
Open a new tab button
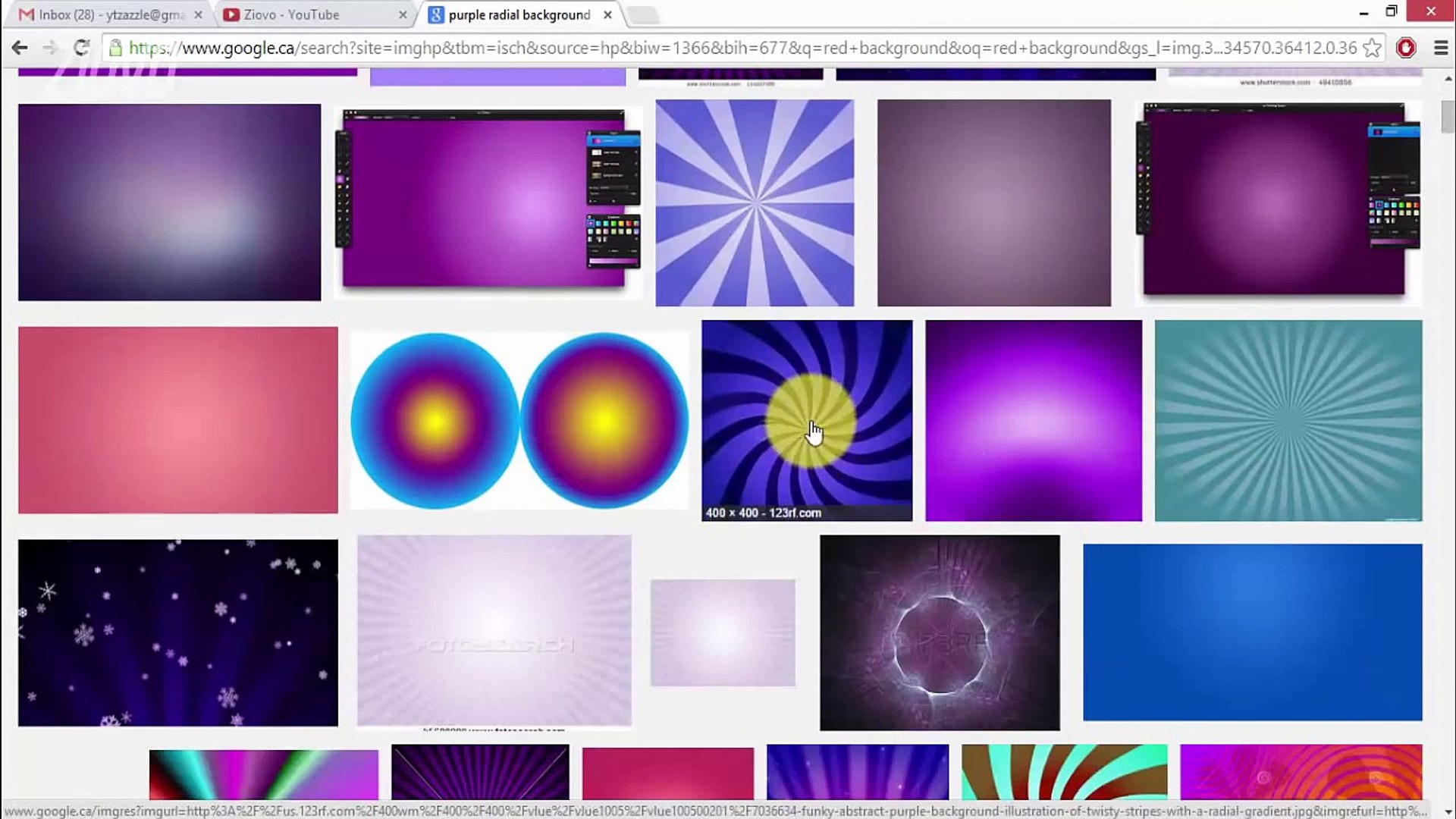pos(643,14)
